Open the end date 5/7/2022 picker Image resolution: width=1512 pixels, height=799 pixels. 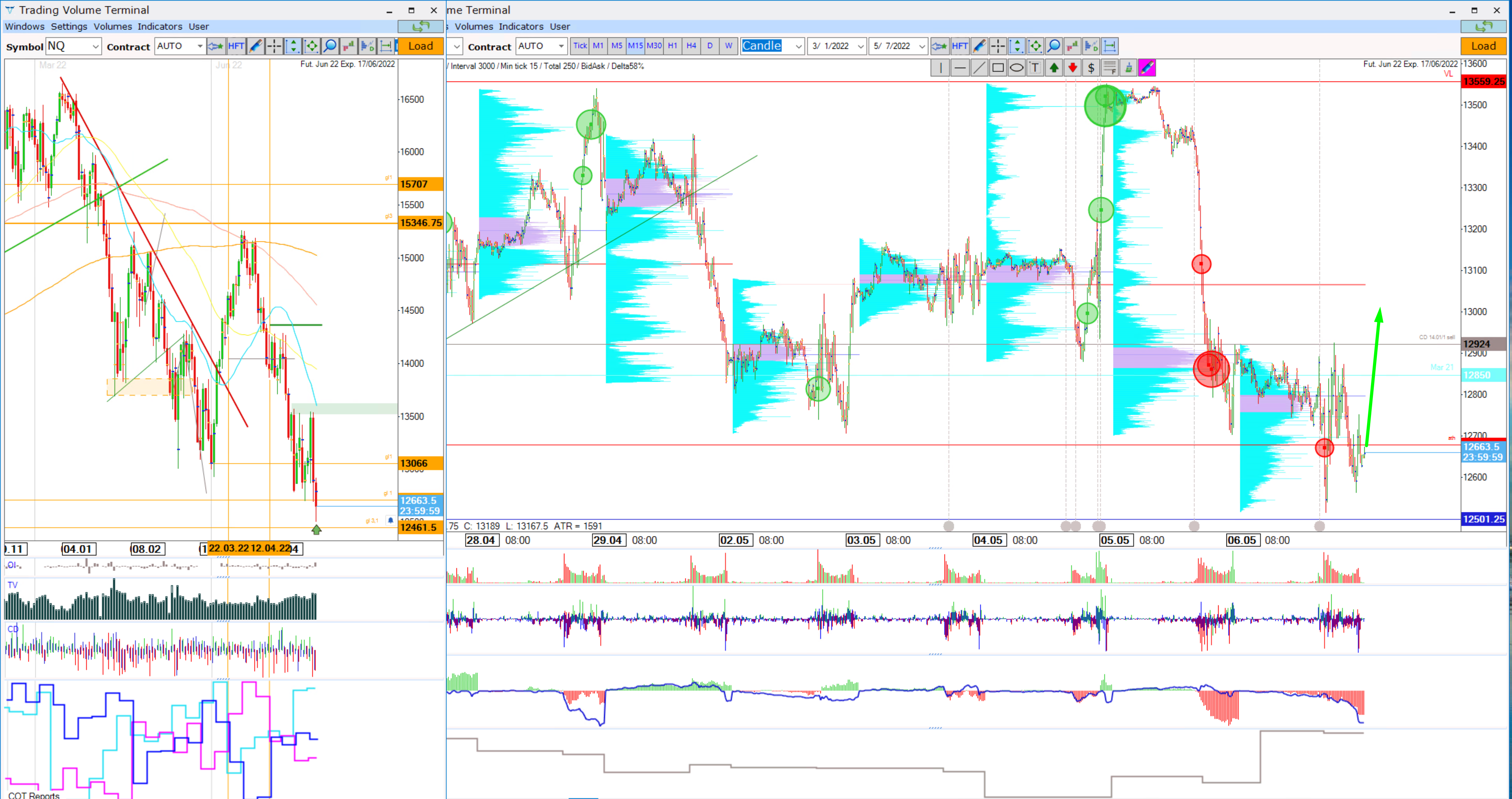[x=898, y=46]
